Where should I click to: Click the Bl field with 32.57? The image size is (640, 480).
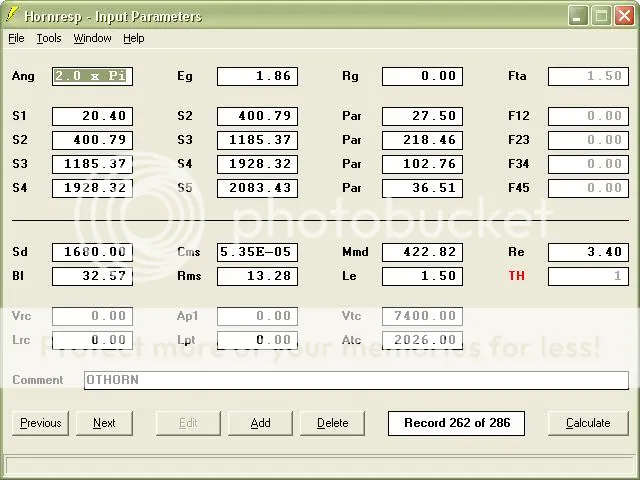92,277
